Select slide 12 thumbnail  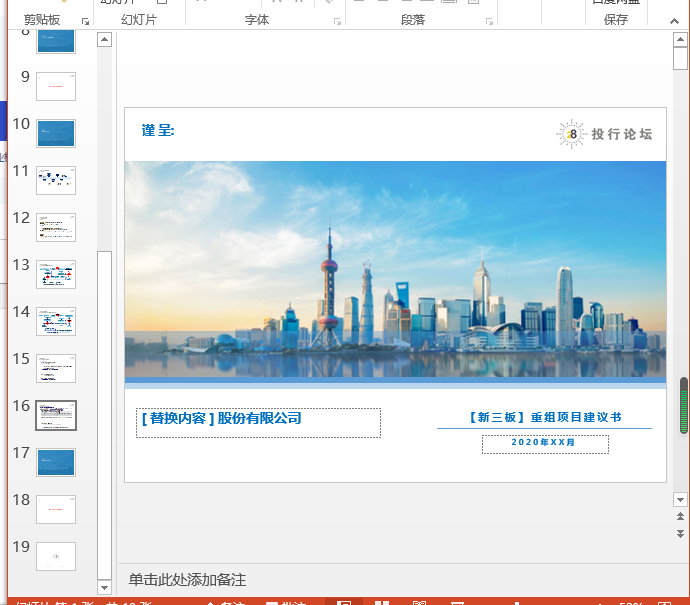pyautogui.click(x=56, y=227)
